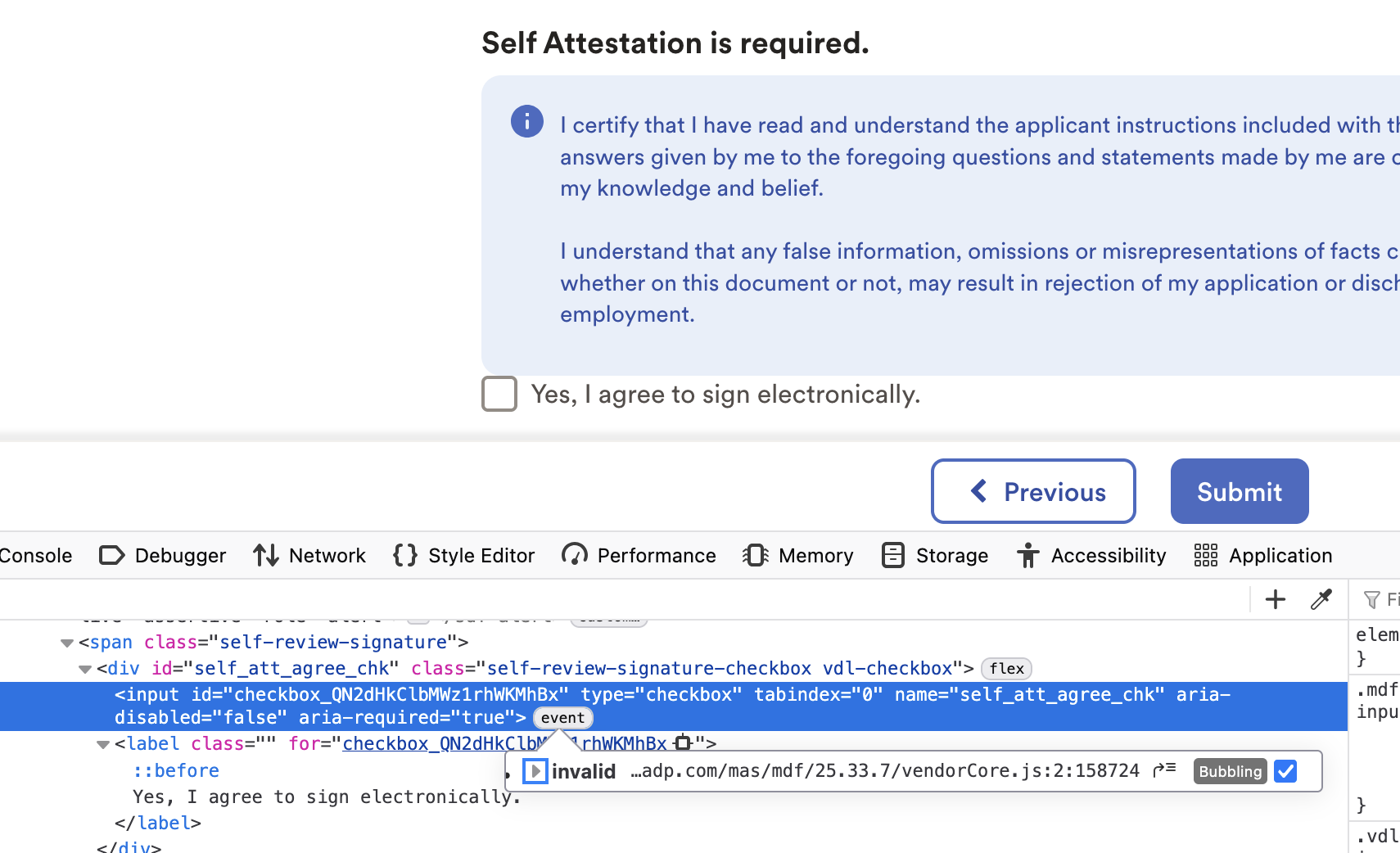Submit the self attestation form
Screen dimensions: 1400x853
point(1240,491)
